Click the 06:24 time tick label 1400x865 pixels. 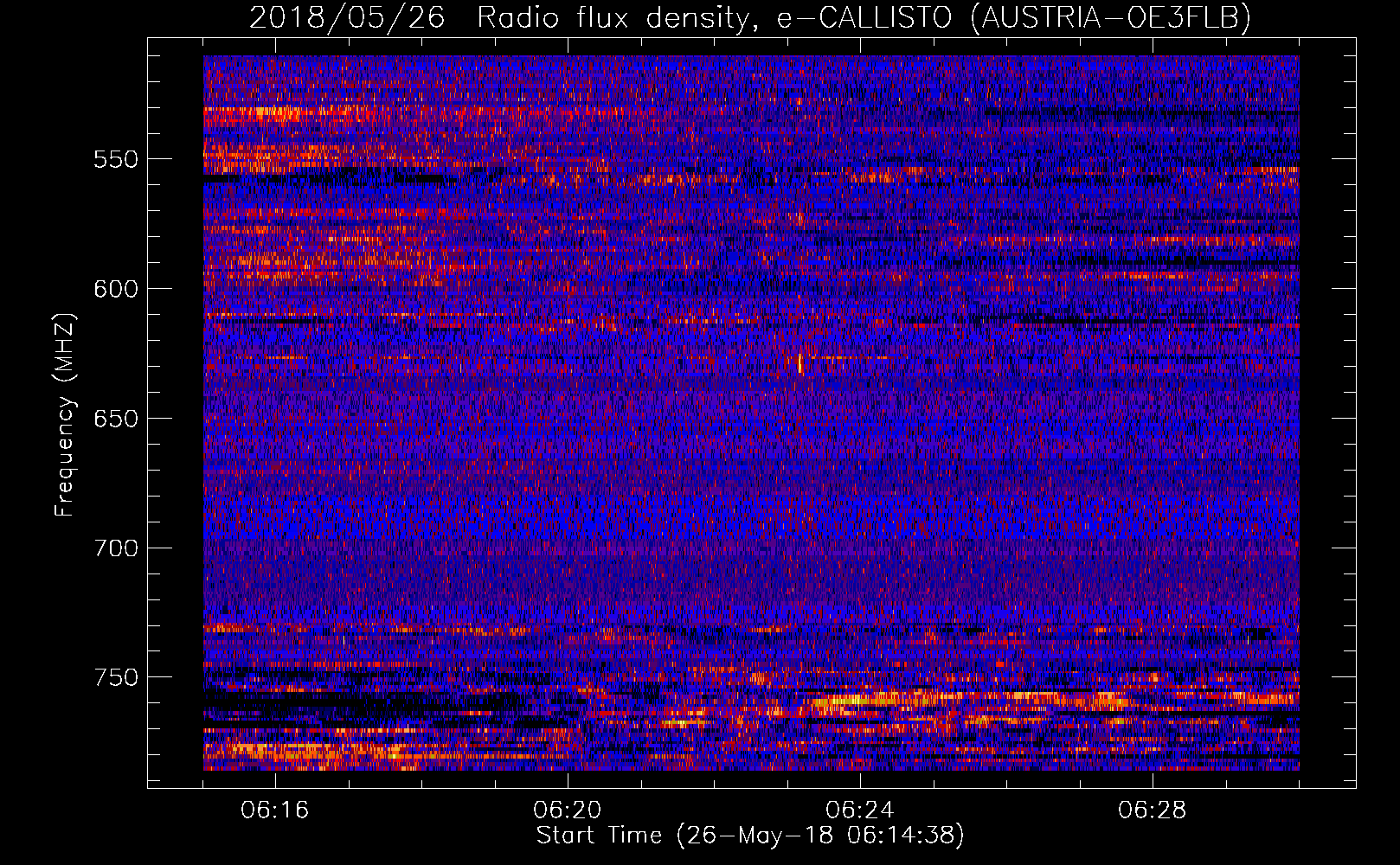[x=860, y=811]
